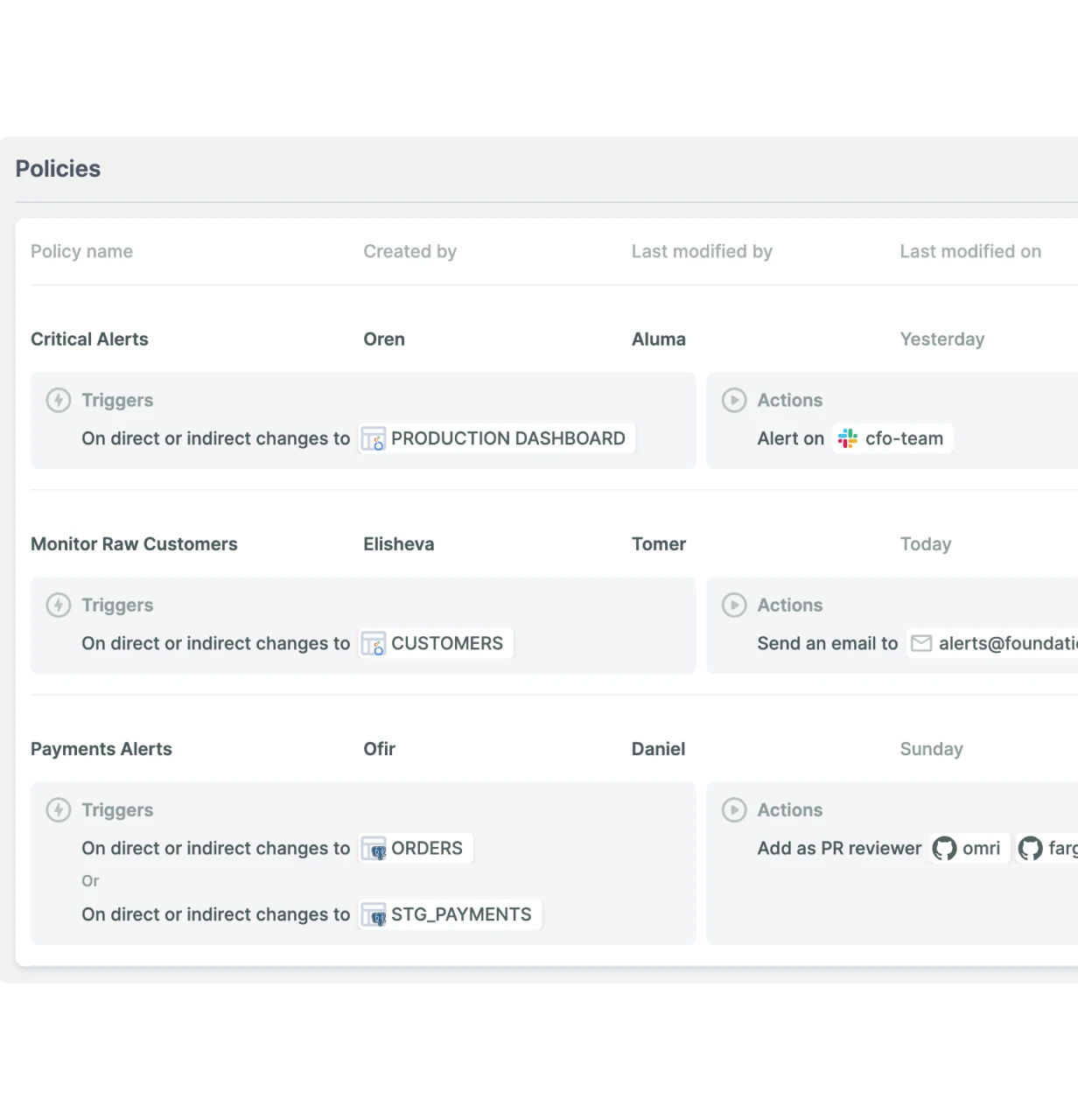The image size is (1078, 1120).
Task: Click the Actions play icon for Monitor Raw Customers
Action: click(734, 605)
